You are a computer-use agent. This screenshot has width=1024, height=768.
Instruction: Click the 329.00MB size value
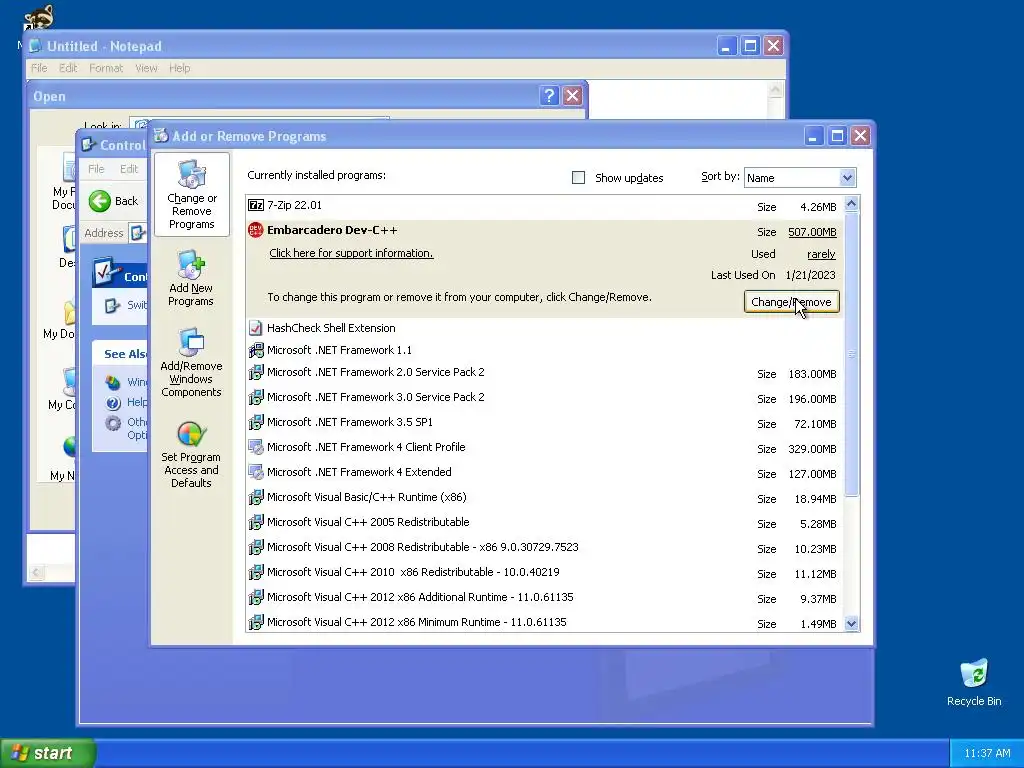812,449
